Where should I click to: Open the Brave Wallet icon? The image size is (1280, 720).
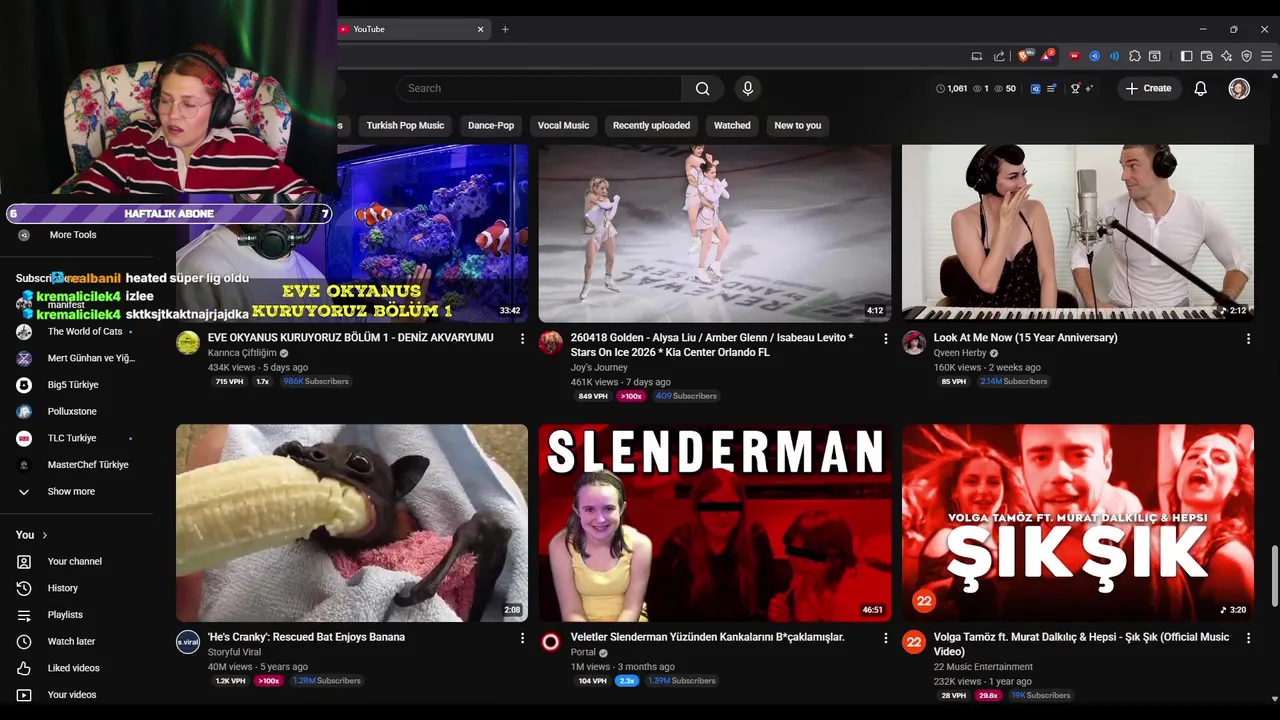click(1207, 56)
